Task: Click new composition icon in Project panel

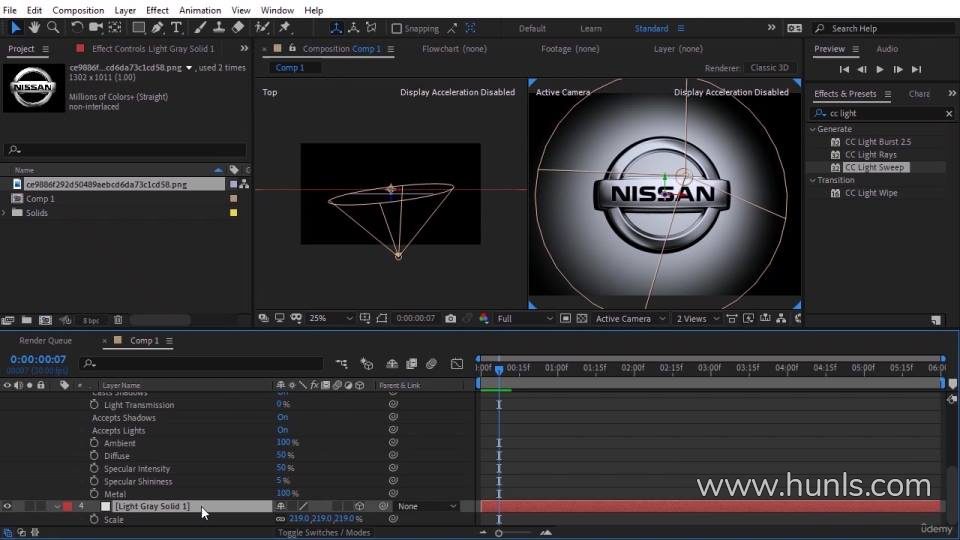Action: [x=45, y=320]
